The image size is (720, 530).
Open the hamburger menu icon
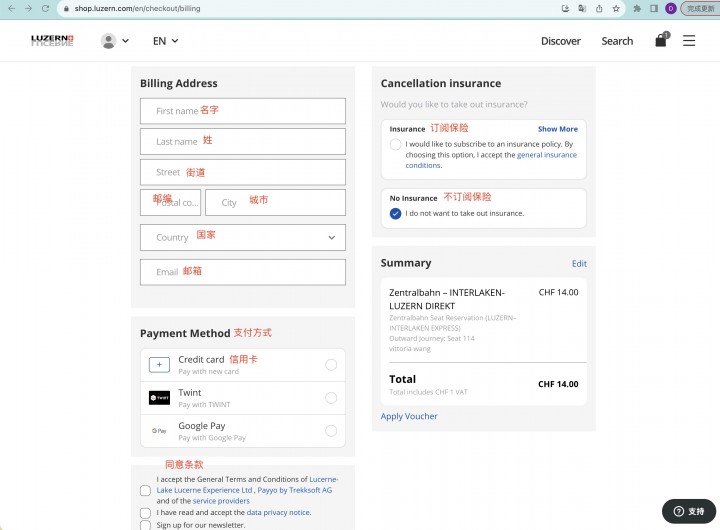689,41
